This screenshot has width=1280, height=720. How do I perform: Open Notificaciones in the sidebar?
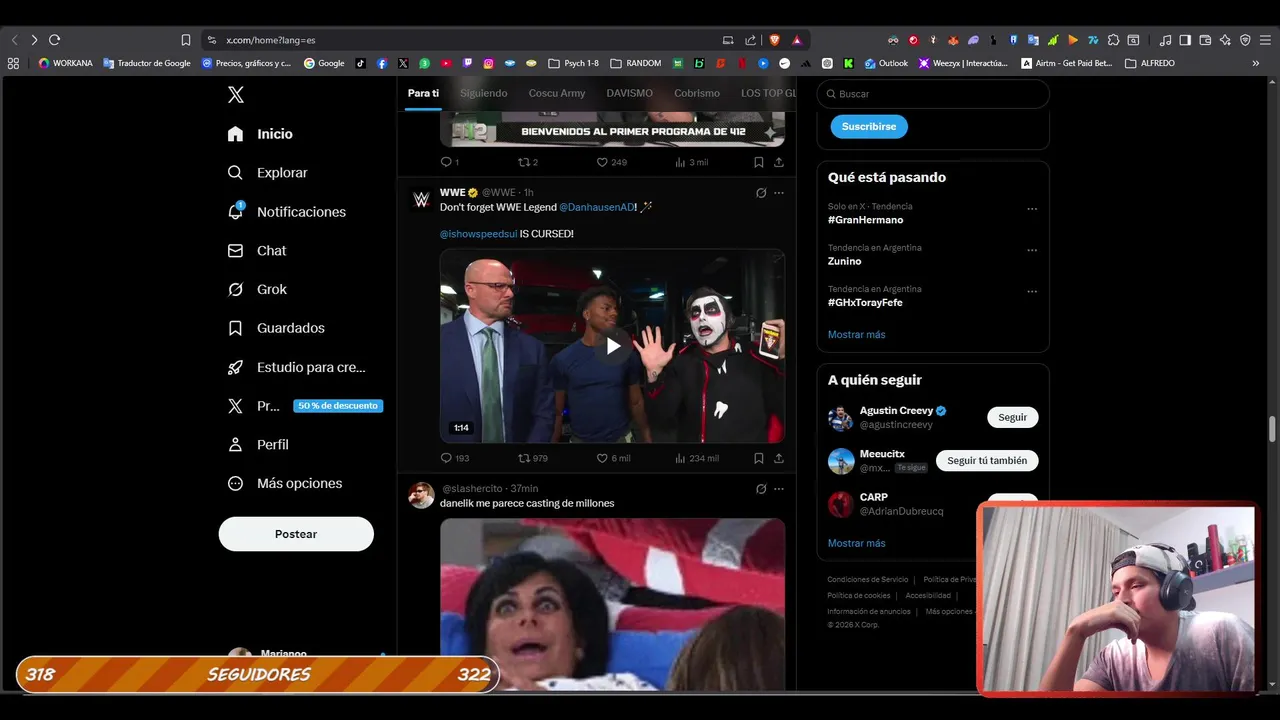tap(286, 212)
